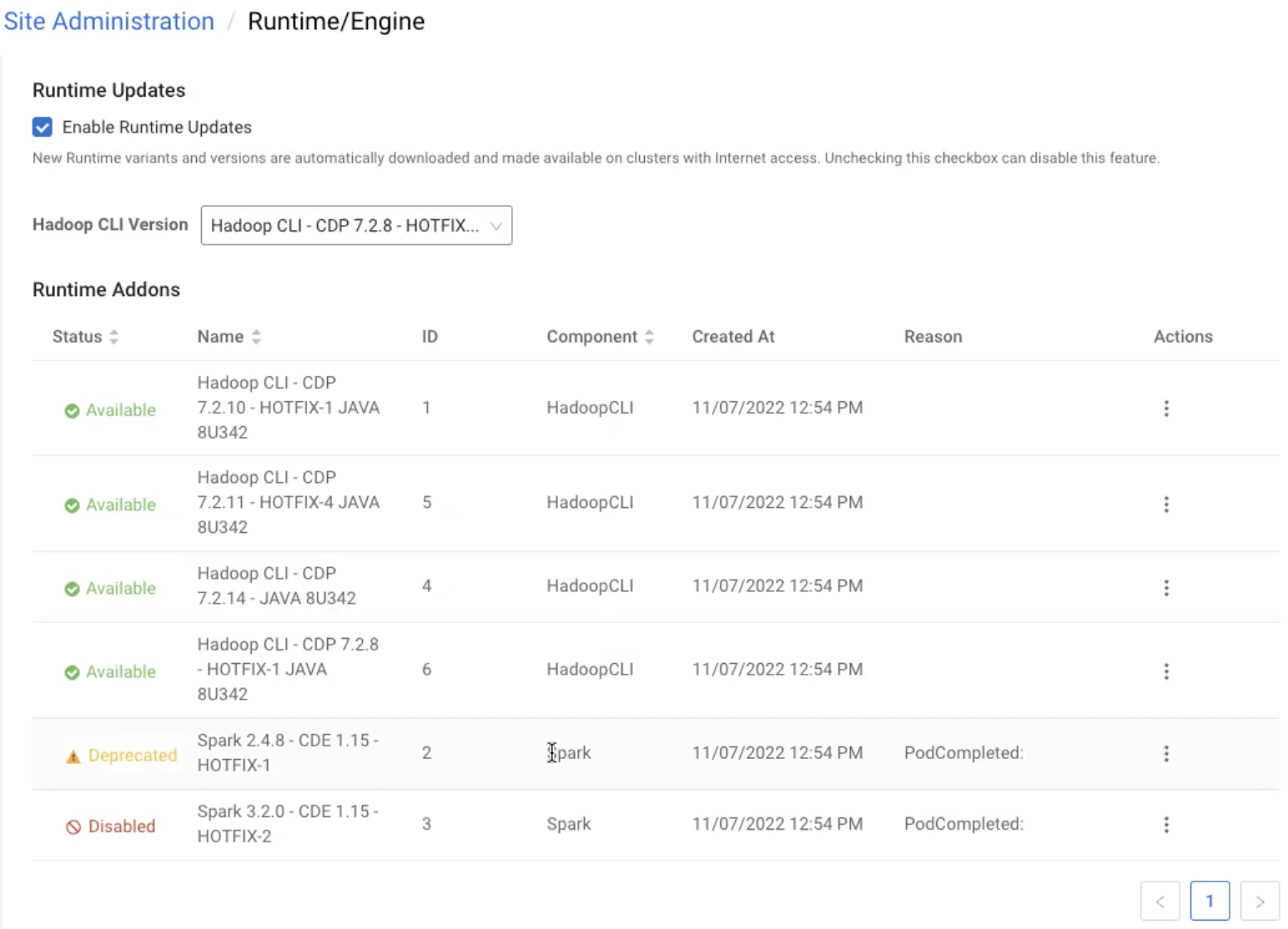Sort the table by Name column
Viewport: 1288px width, 929px height.
(256, 337)
